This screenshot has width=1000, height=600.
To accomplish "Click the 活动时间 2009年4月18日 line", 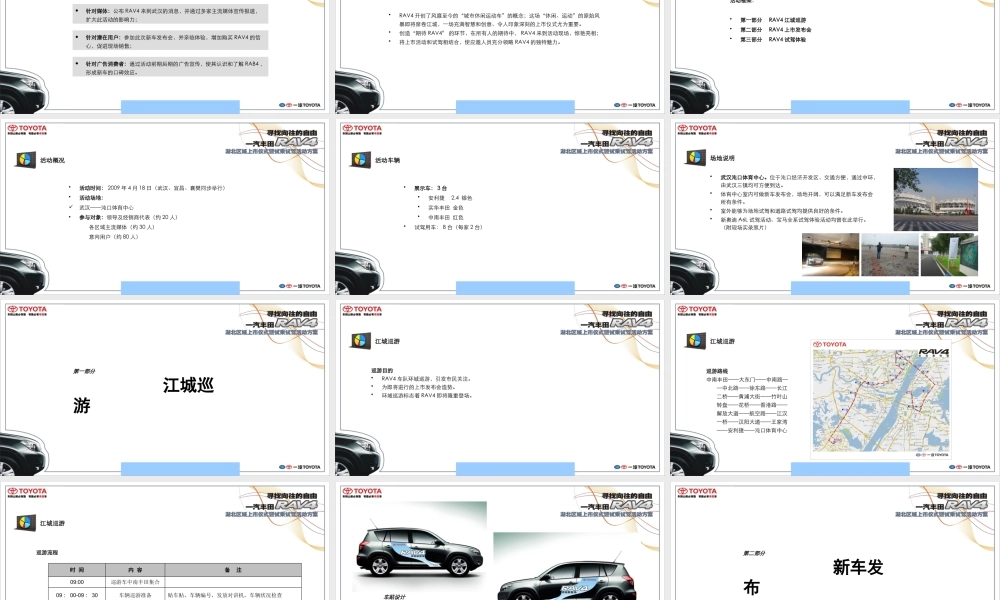I will (152, 188).
